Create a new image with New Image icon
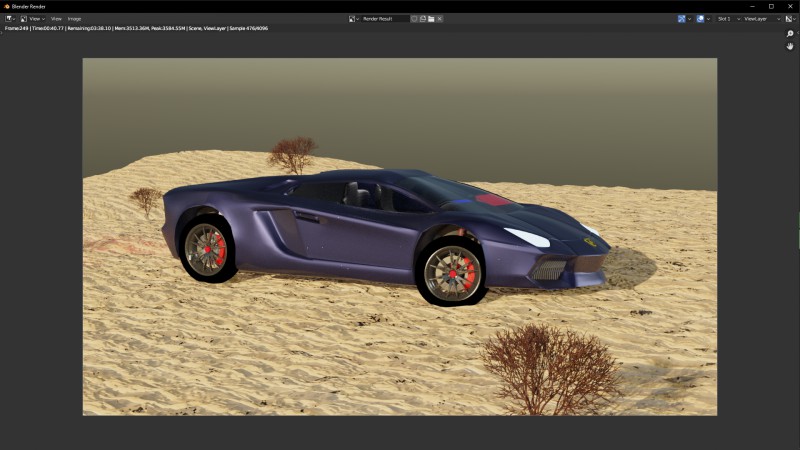Viewport: 800px width, 450px height. click(422, 19)
